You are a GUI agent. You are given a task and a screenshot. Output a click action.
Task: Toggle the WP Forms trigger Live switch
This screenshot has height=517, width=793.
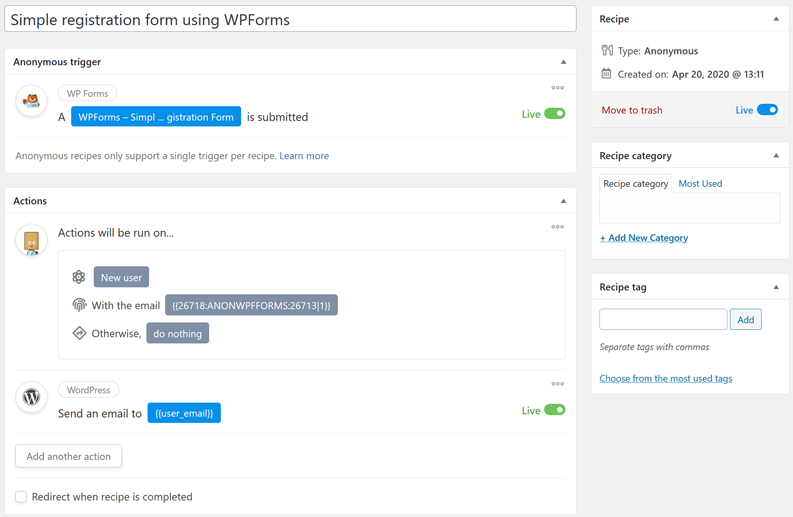point(554,114)
